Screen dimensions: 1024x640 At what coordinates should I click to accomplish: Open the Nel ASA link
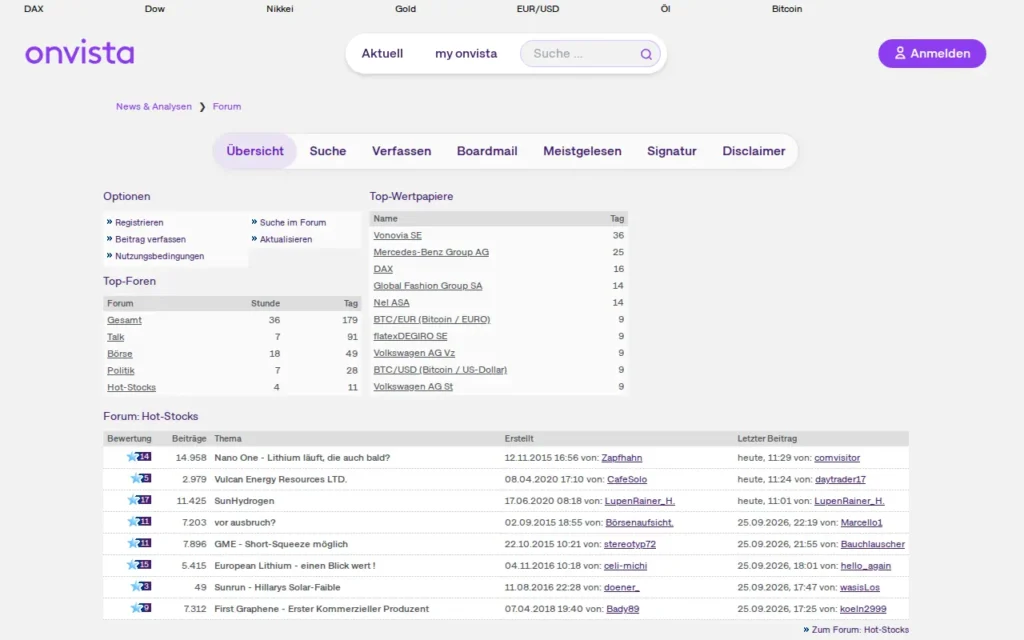(391, 302)
